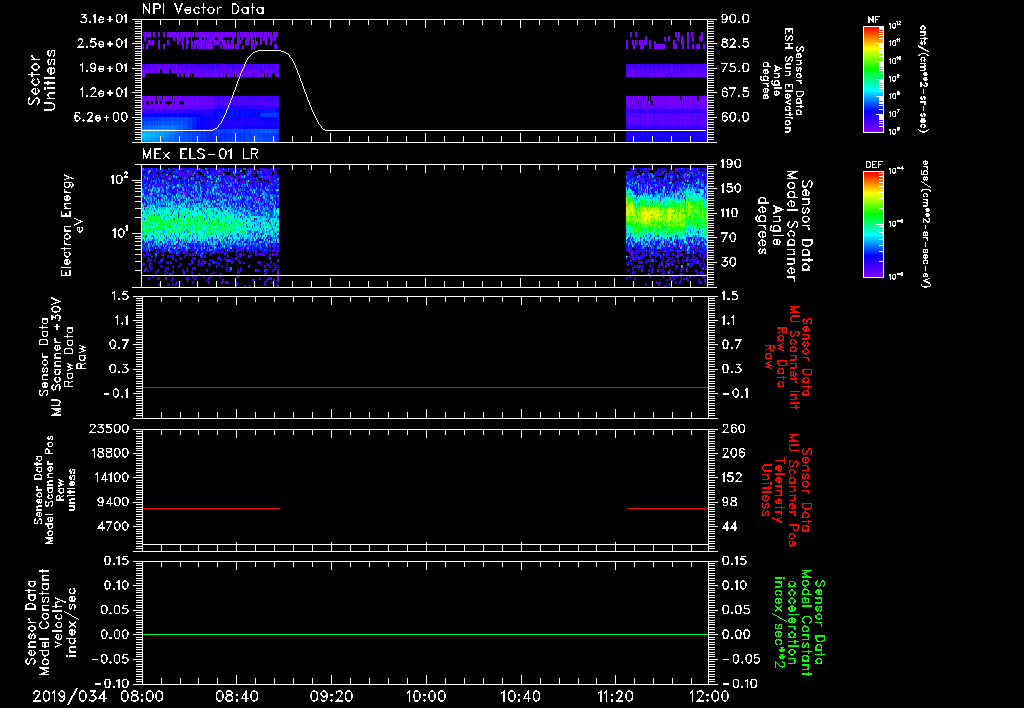The height and width of the screenshot is (708, 1024).
Task: Select the "ESH Sun Elevation Angle" axis title
Action: (x=783, y=80)
